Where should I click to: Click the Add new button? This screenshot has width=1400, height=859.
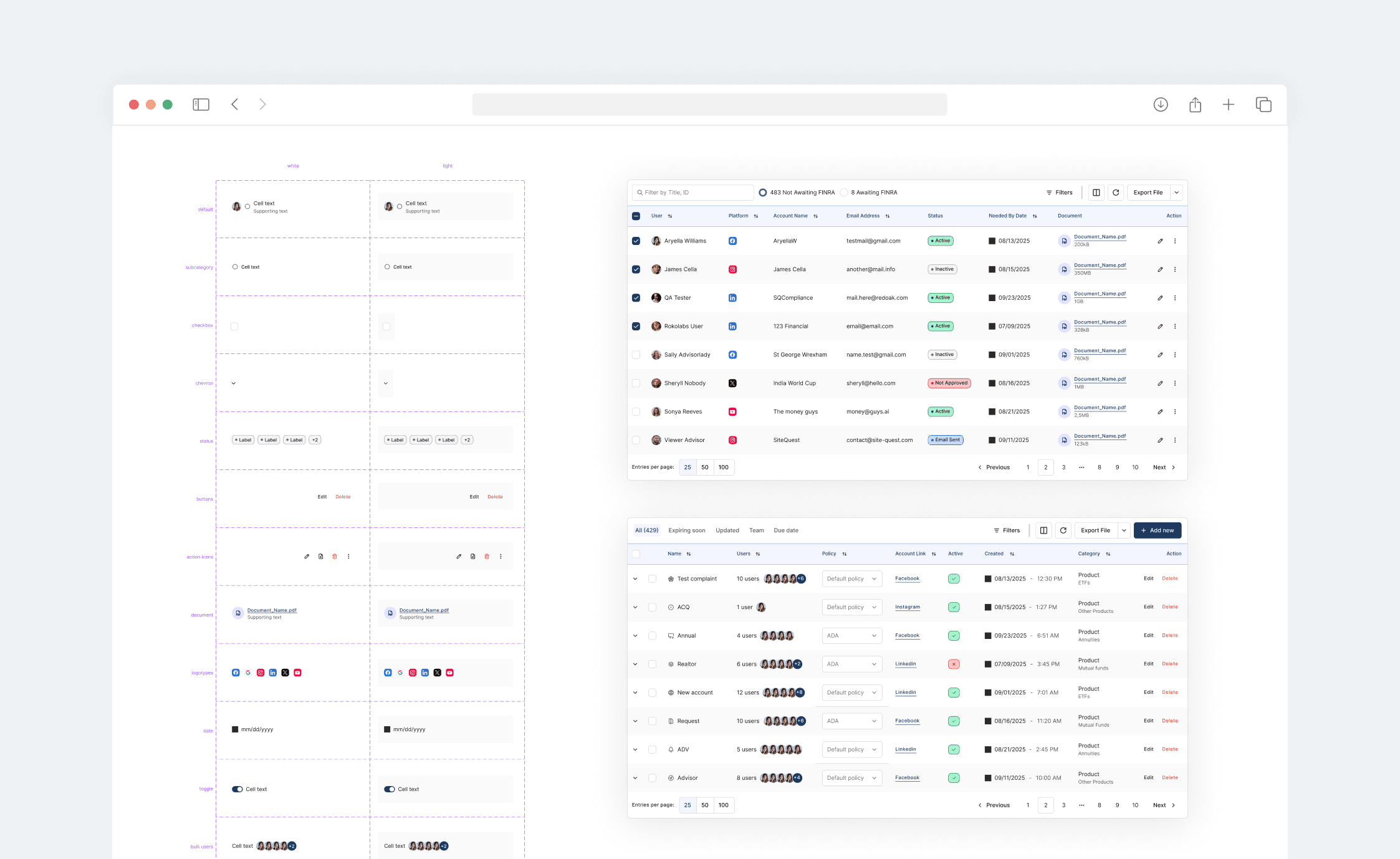tap(1157, 530)
